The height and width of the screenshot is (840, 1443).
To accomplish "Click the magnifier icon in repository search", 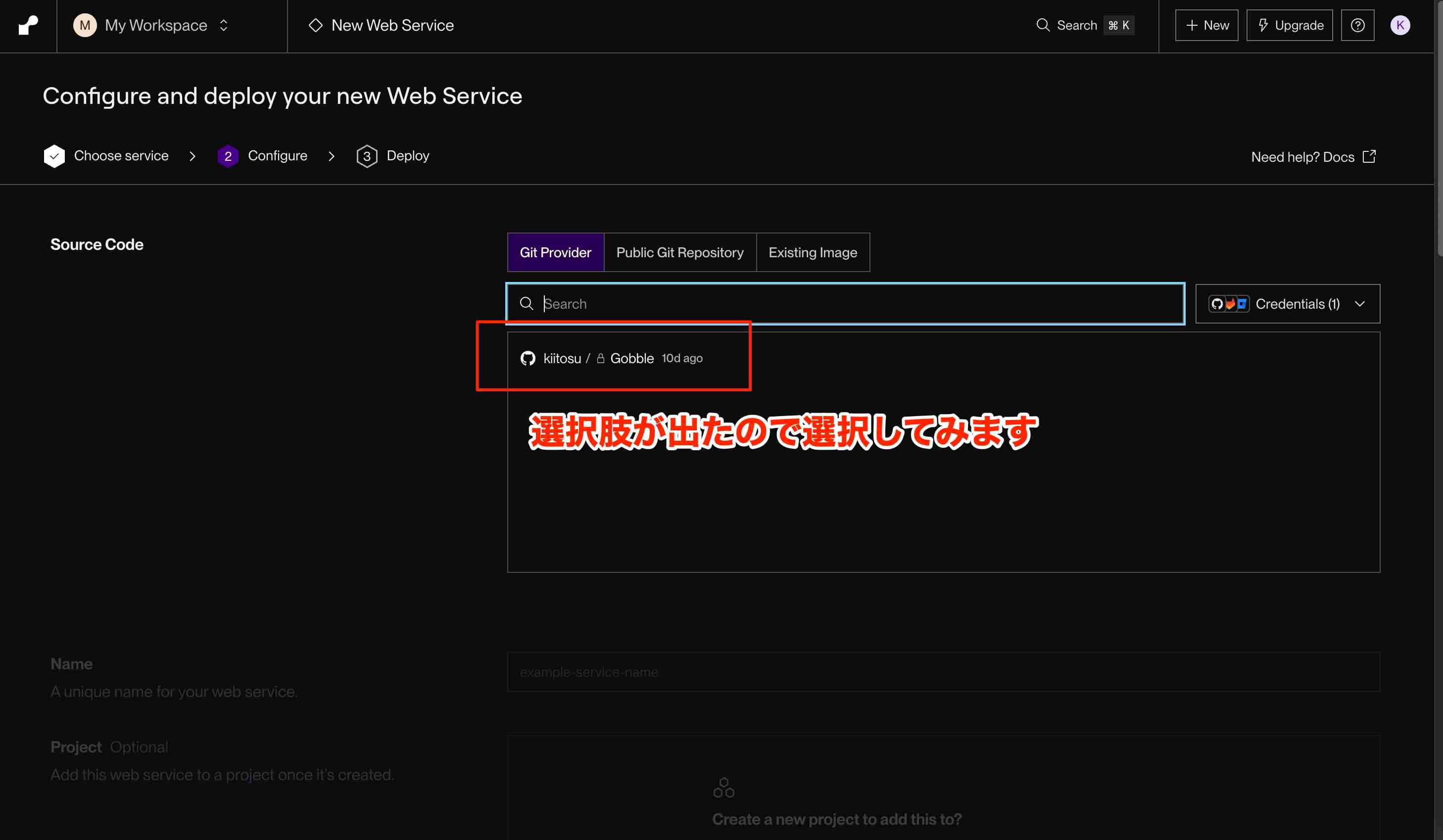I will click(526, 303).
